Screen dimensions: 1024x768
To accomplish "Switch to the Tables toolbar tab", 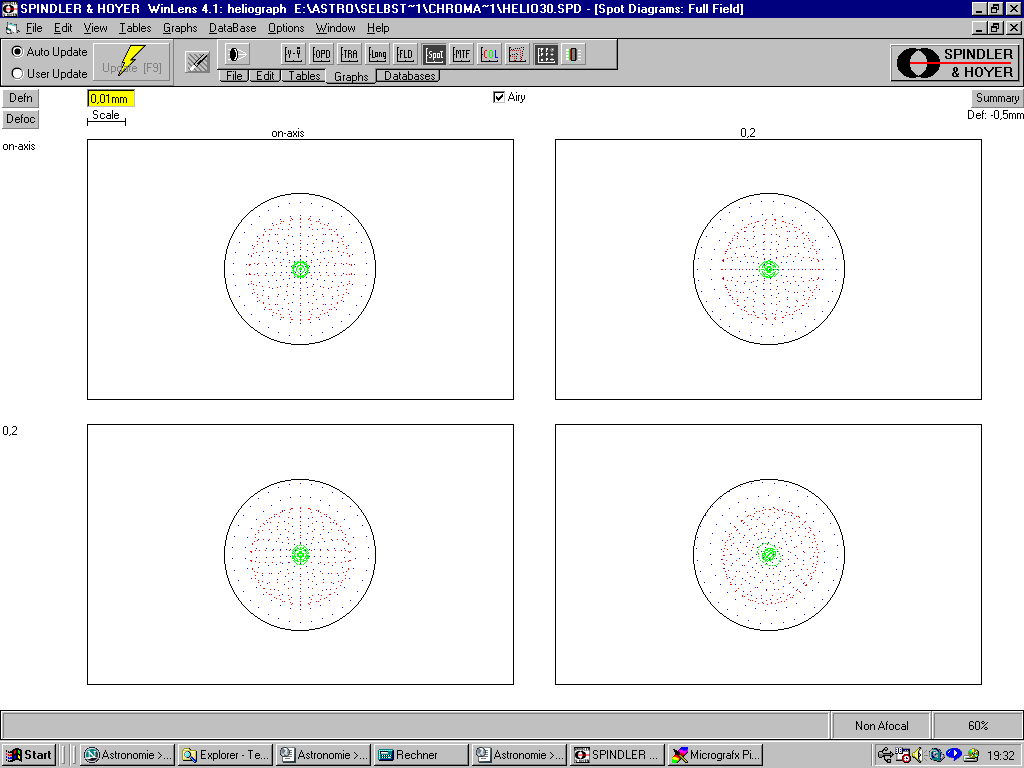I will [x=305, y=76].
